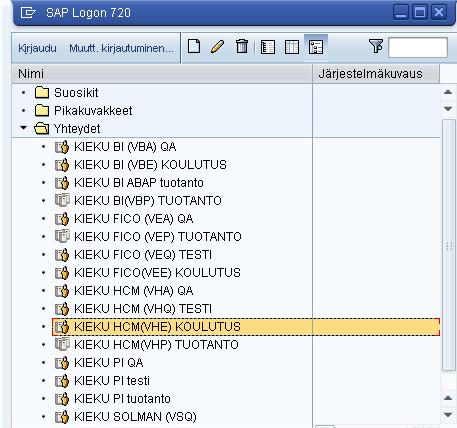Select KIEKU BI (VBA) QA entry
Screen dimensions: 457x428
point(125,147)
